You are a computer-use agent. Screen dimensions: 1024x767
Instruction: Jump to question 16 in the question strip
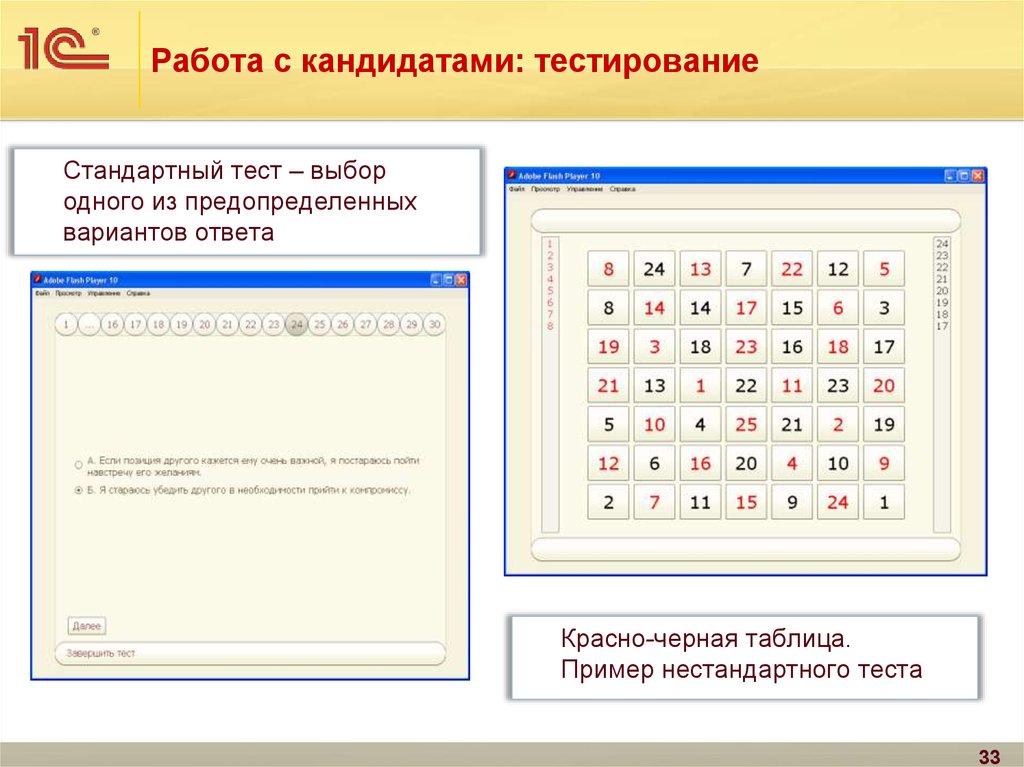(x=112, y=325)
